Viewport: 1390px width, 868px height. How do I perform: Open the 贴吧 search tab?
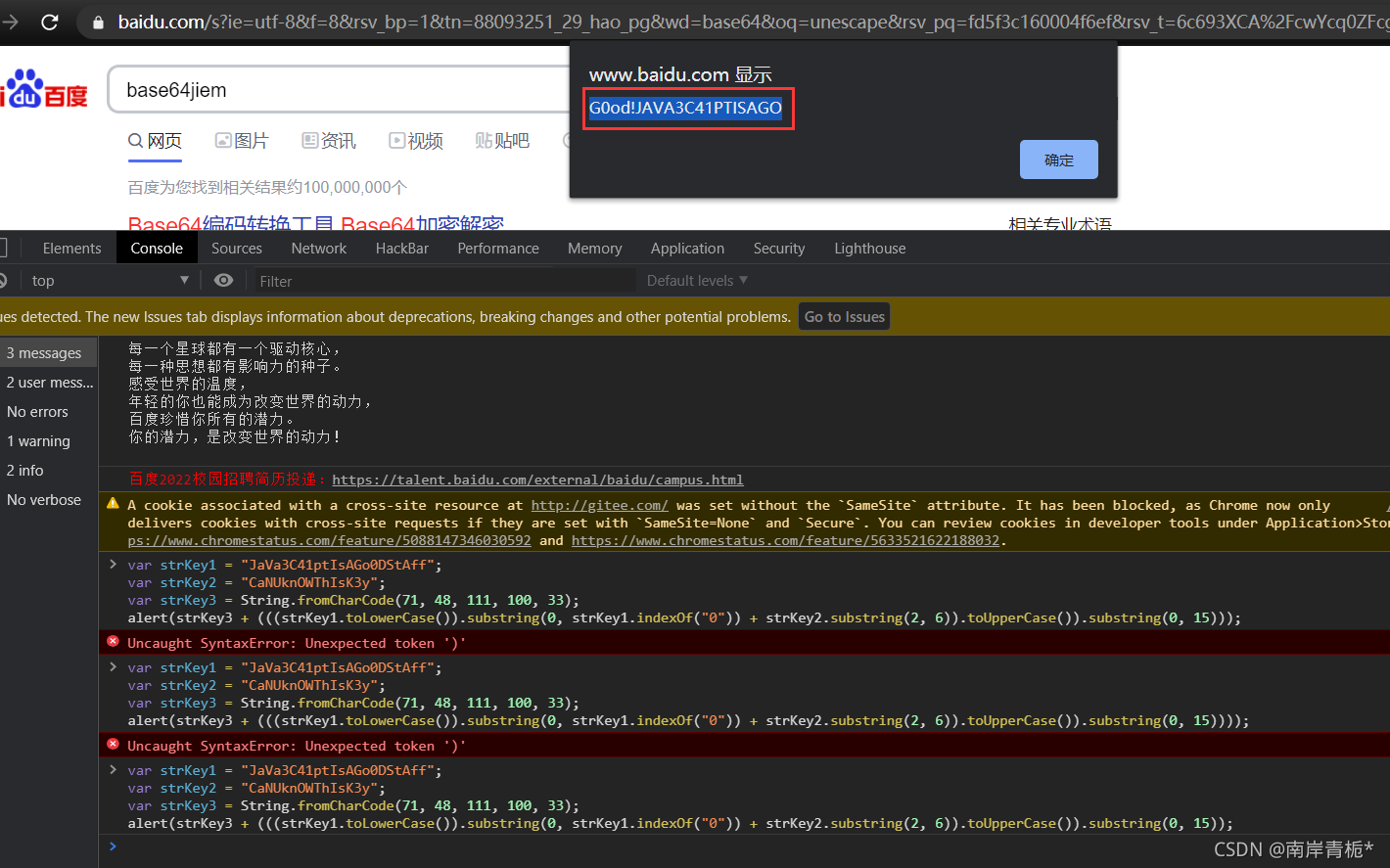click(x=502, y=141)
